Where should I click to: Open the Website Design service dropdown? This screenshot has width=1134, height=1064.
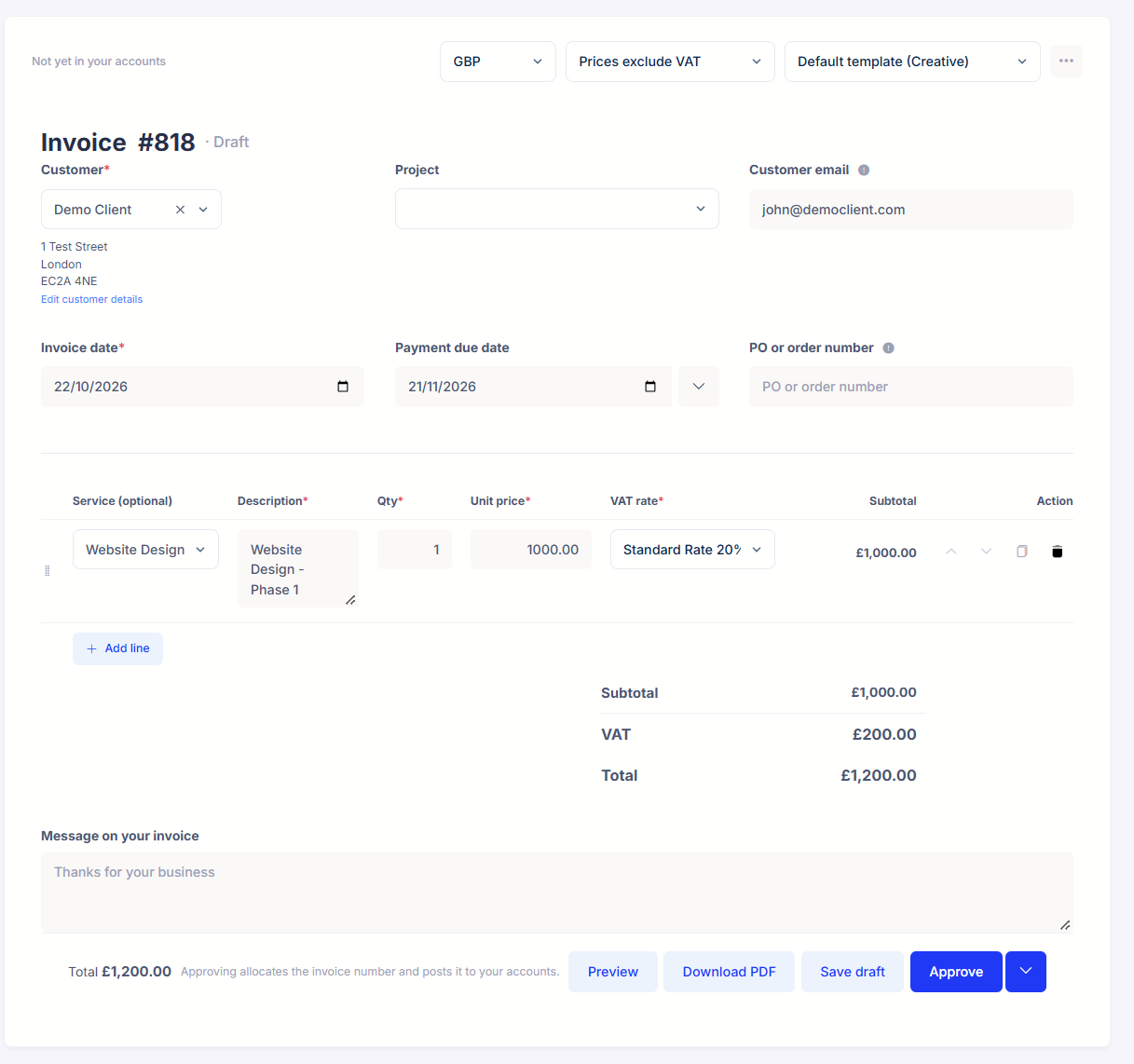pyautogui.click(x=145, y=550)
